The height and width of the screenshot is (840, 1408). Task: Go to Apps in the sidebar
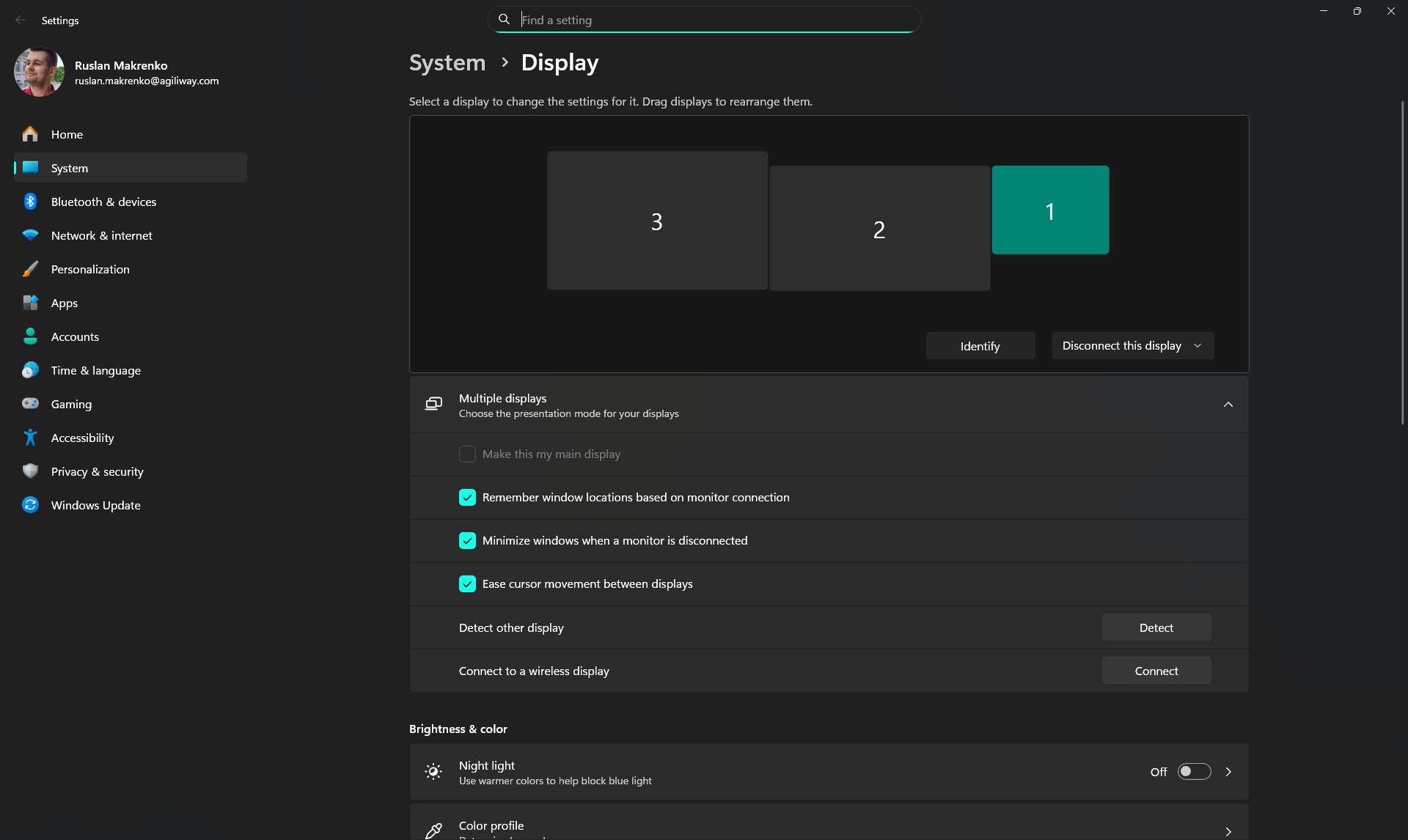[x=65, y=303]
